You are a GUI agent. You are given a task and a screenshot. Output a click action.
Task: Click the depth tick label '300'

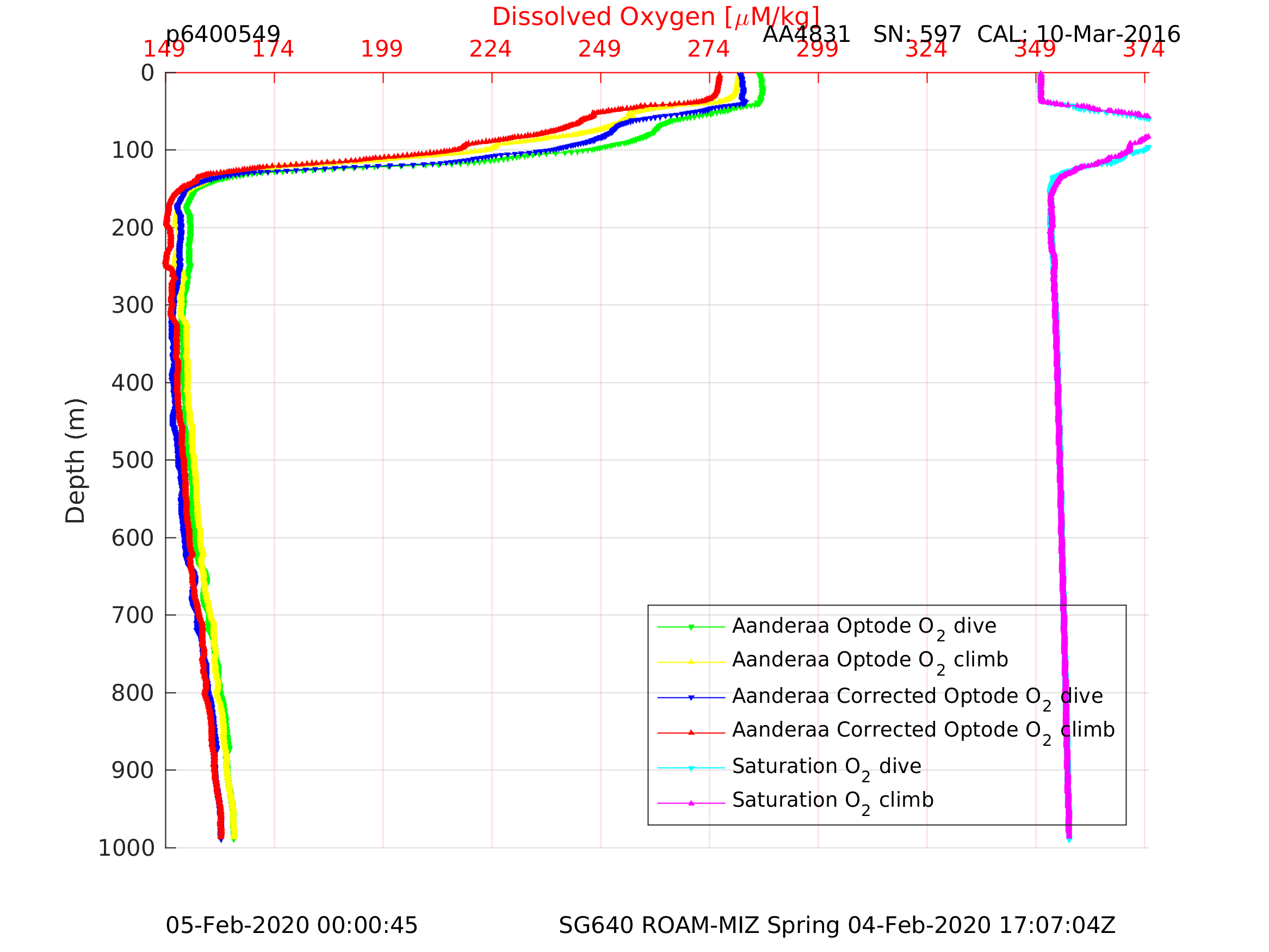pos(133,305)
